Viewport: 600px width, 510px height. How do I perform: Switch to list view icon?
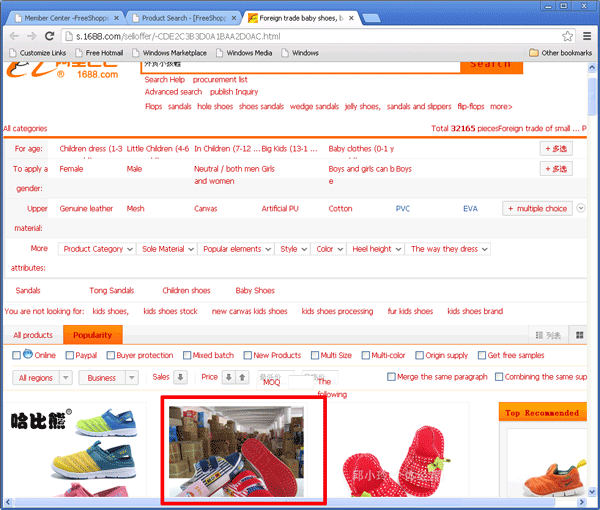[548, 335]
